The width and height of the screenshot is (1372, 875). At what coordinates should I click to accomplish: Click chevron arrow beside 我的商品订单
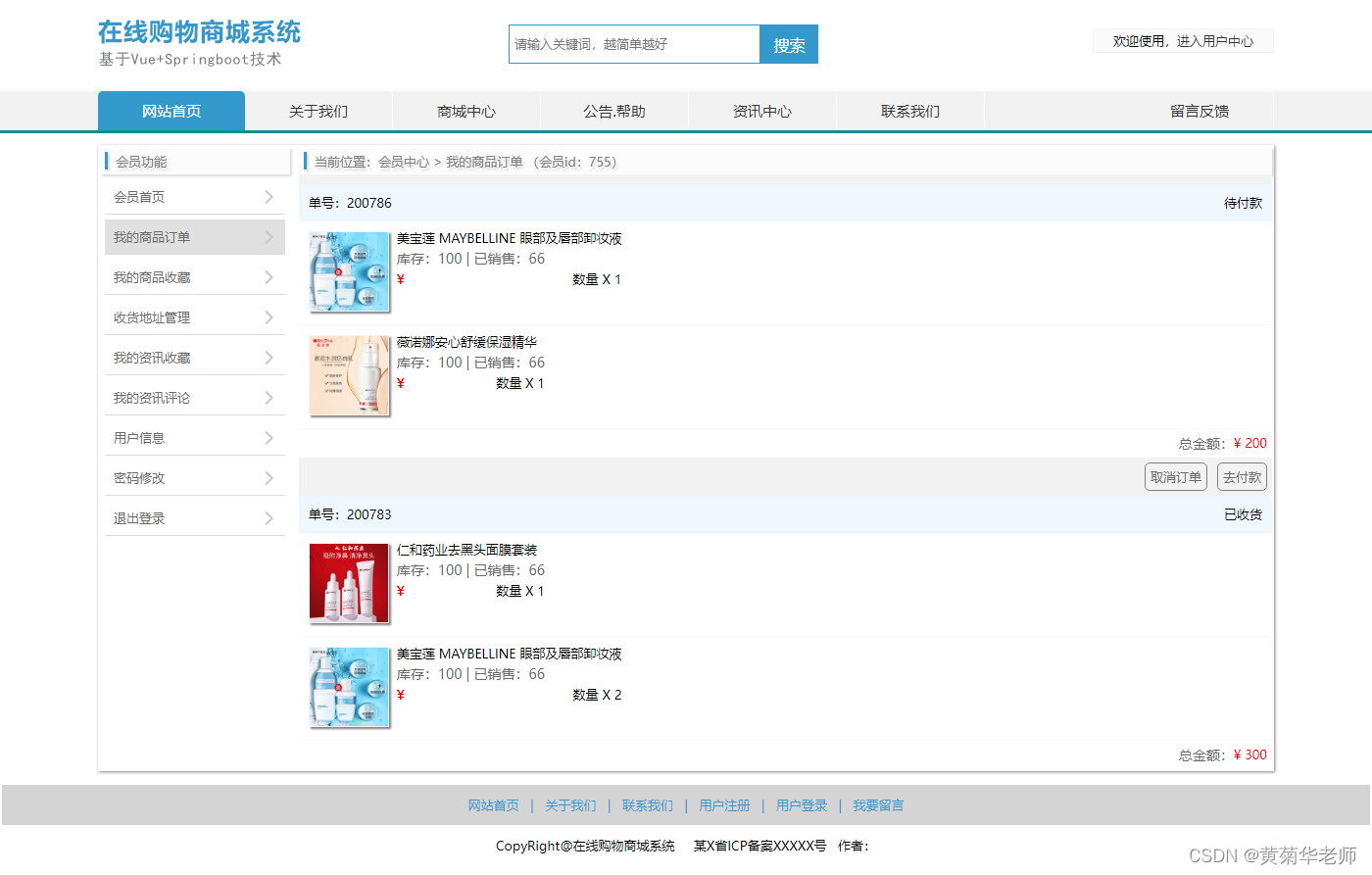click(x=269, y=237)
